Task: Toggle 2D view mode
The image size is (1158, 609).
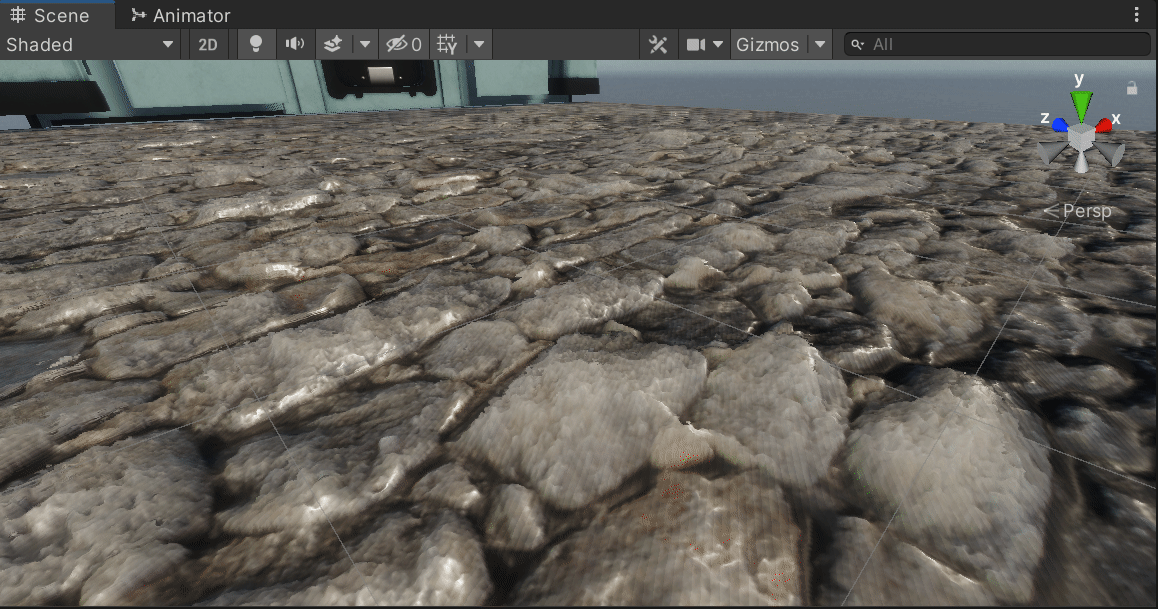Action: (208, 44)
